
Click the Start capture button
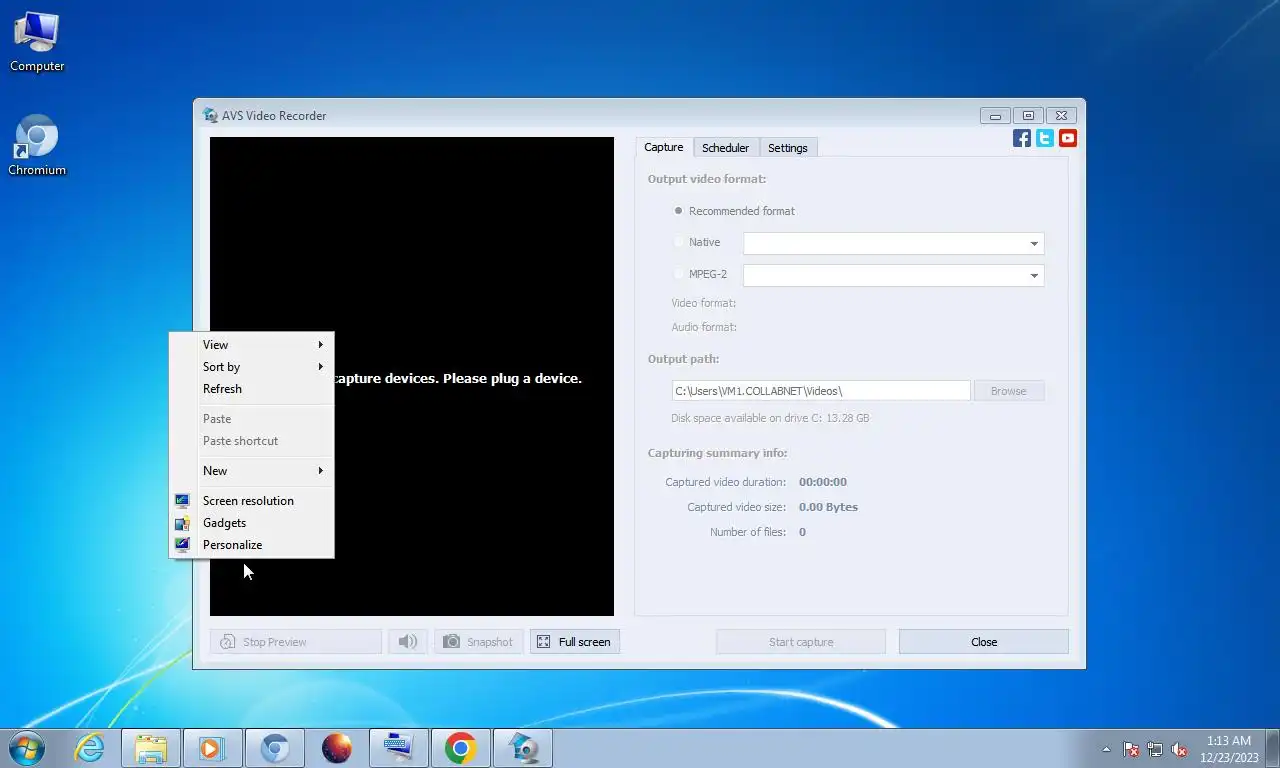click(801, 642)
